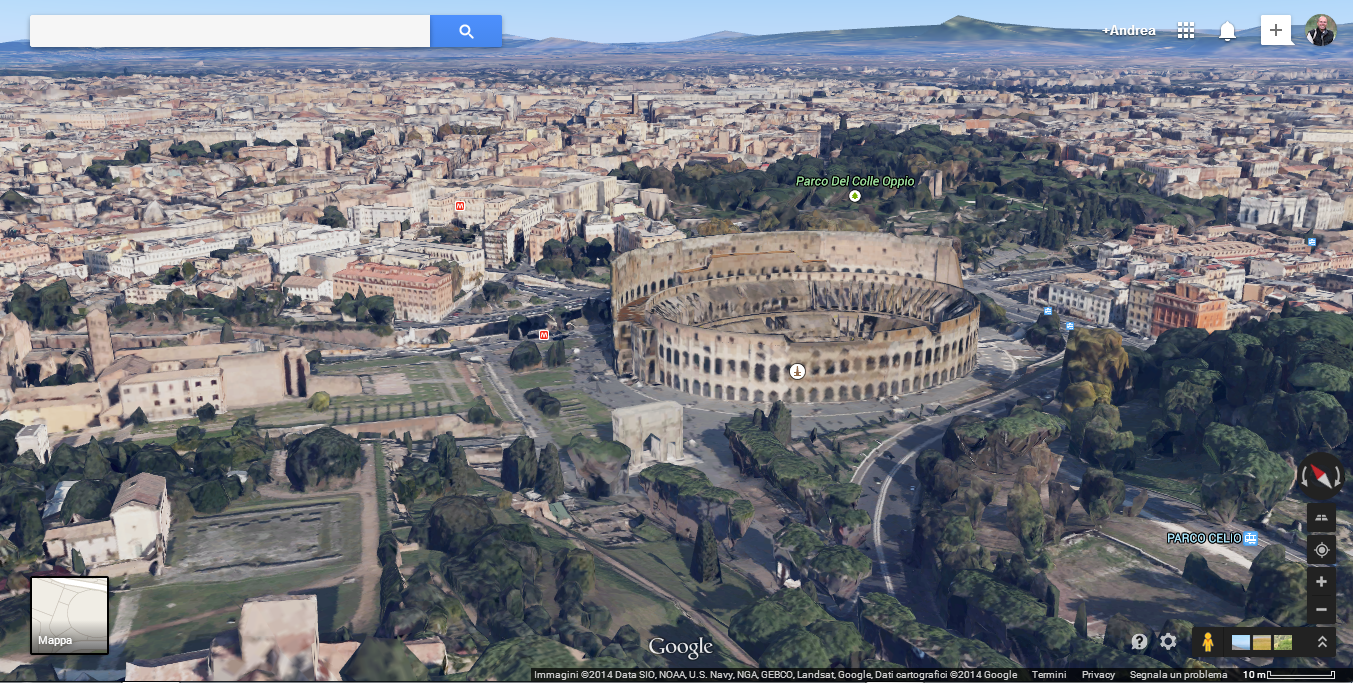1353x683 pixels.
Task: Open the settings gear menu
Action: 1168,642
